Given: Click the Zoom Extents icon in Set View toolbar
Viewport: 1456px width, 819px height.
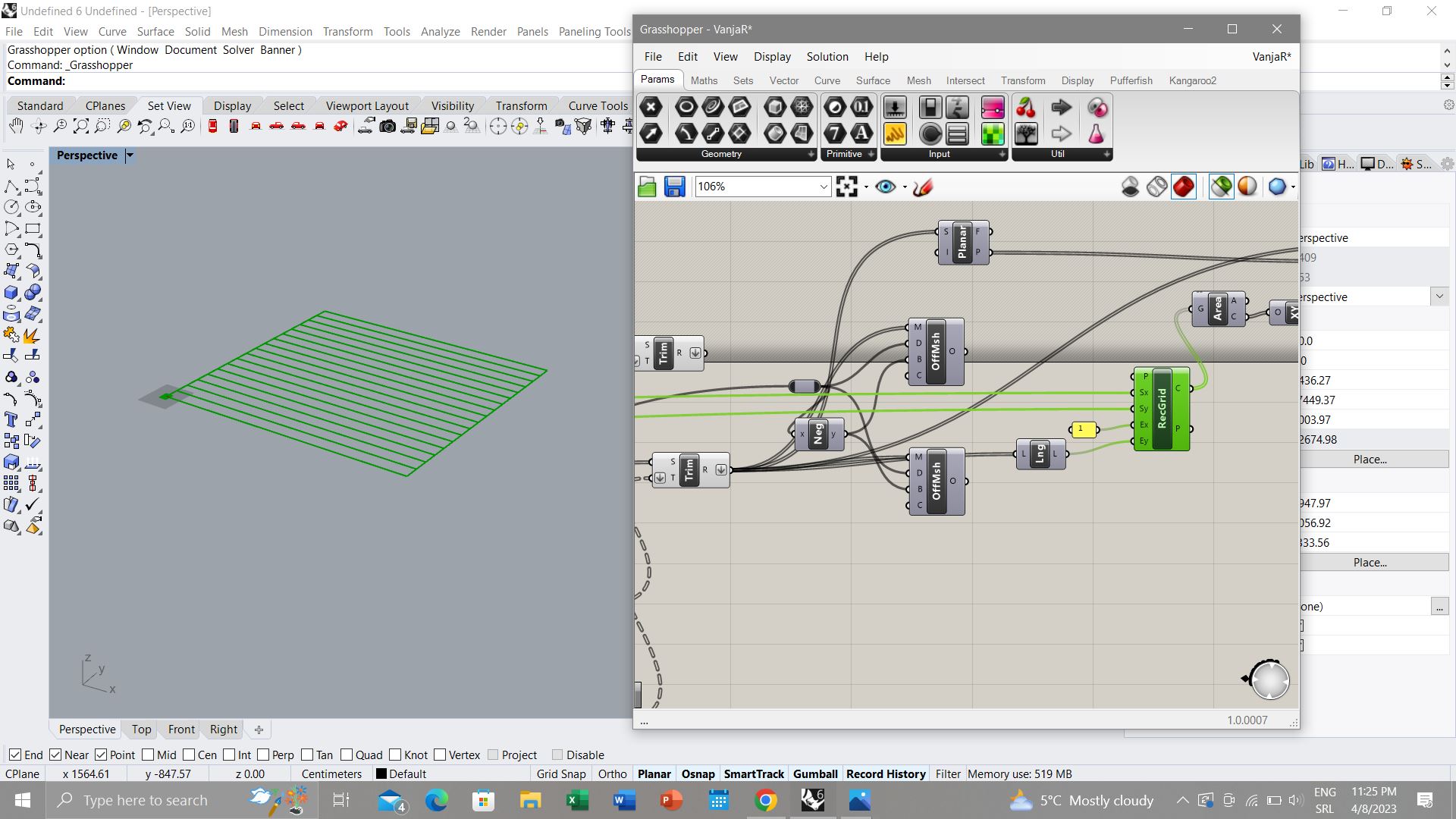Looking at the screenshot, I should tap(80, 126).
